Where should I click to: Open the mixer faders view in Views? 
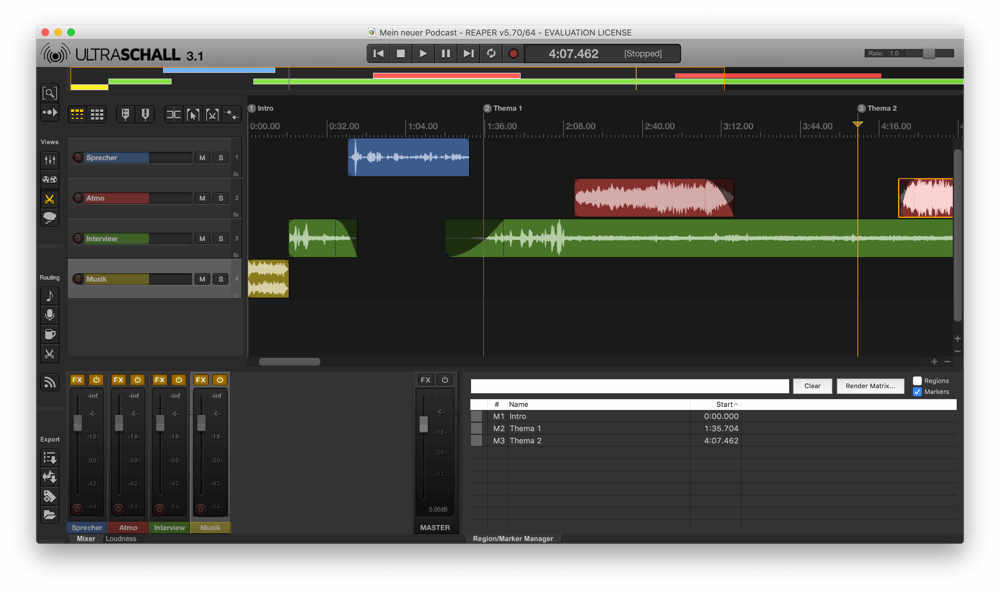[x=49, y=160]
